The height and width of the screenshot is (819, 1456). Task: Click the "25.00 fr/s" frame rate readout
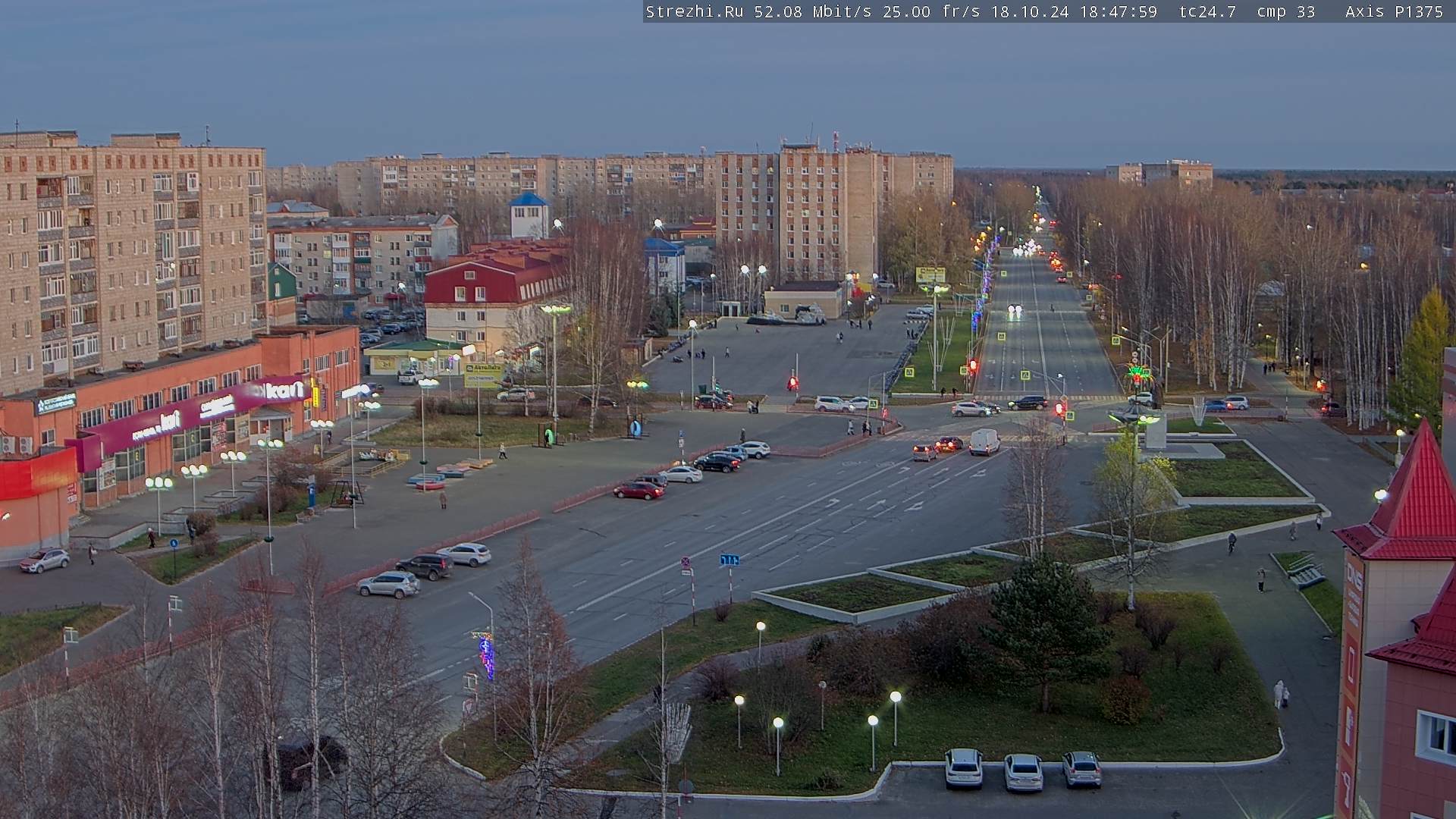tap(931, 11)
